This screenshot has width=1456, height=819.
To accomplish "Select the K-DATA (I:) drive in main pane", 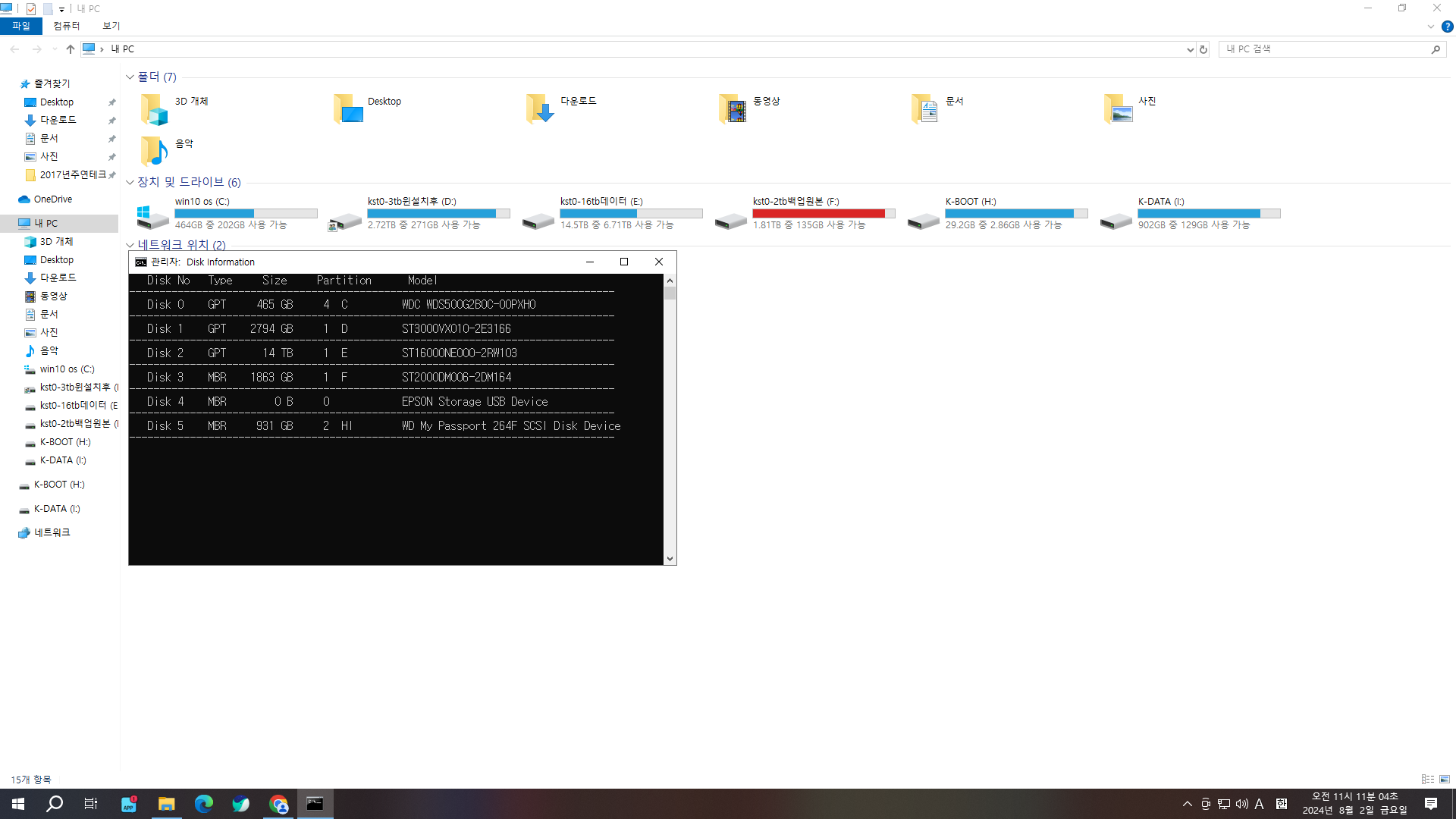I will pos(1190,214).
